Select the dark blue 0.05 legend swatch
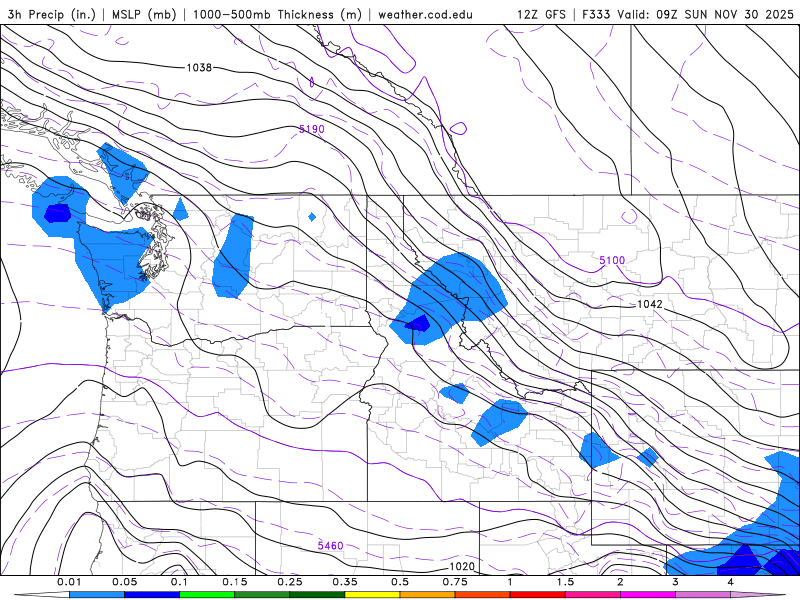The height and width of the screenshot is (600, 800). coord(152,595)
